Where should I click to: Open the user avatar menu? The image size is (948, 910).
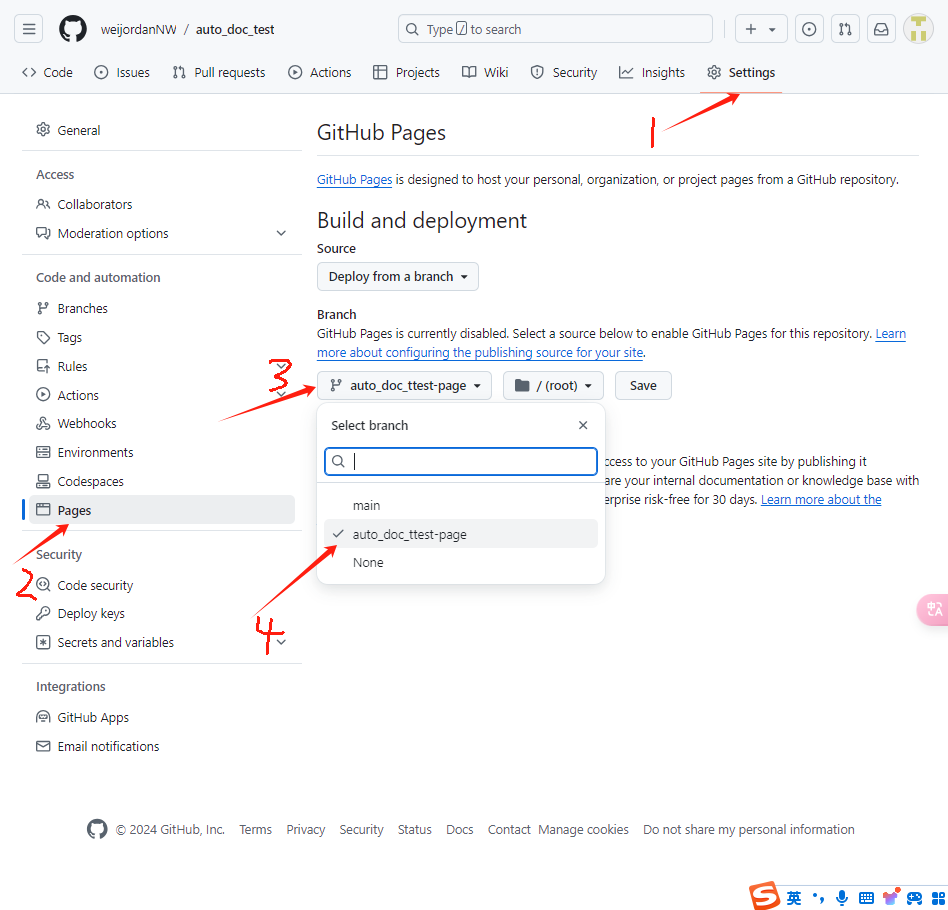[918, 29]
